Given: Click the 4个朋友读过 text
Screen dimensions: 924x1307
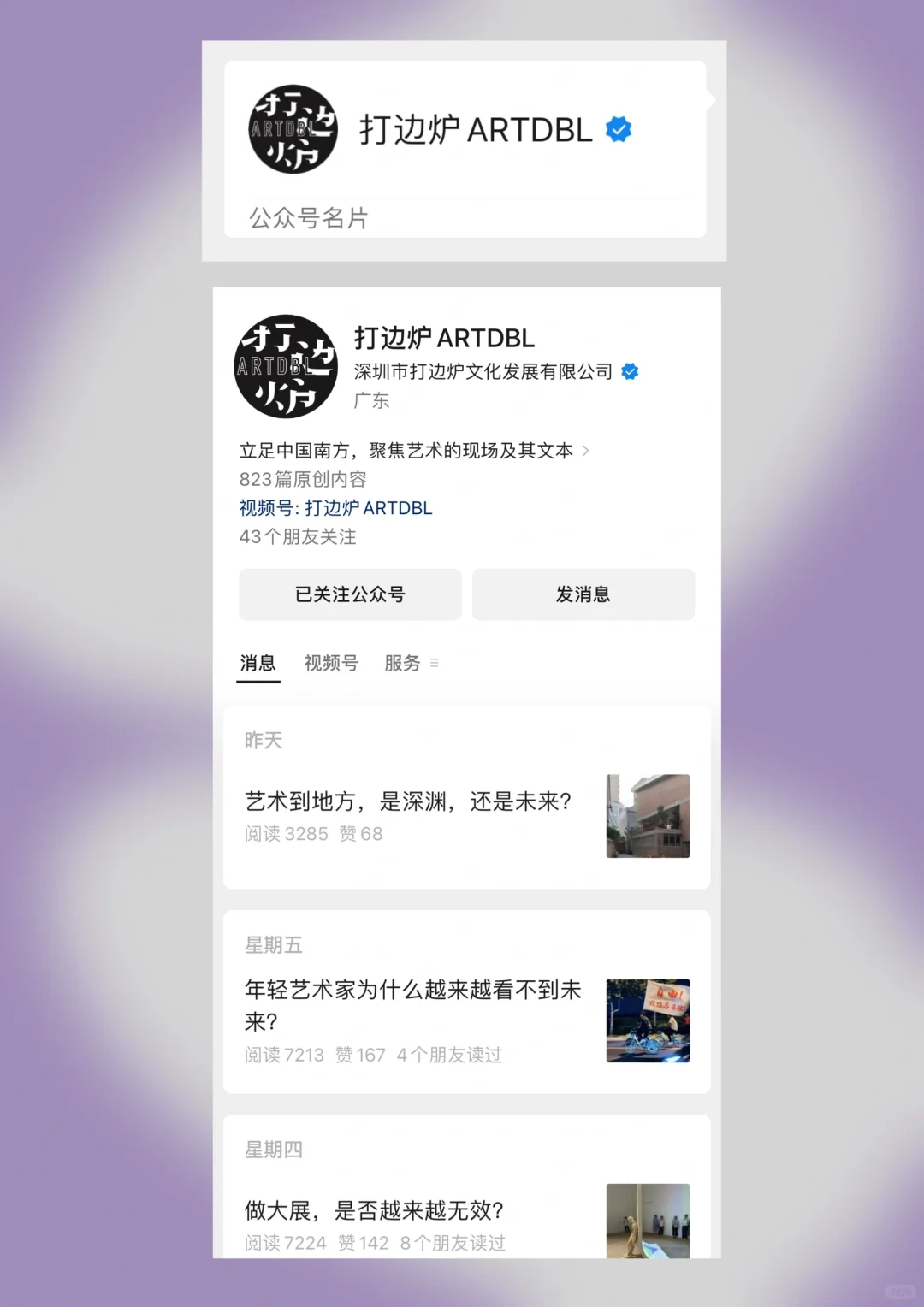Looking at the screenshot, I should (x=449, y=1055).
